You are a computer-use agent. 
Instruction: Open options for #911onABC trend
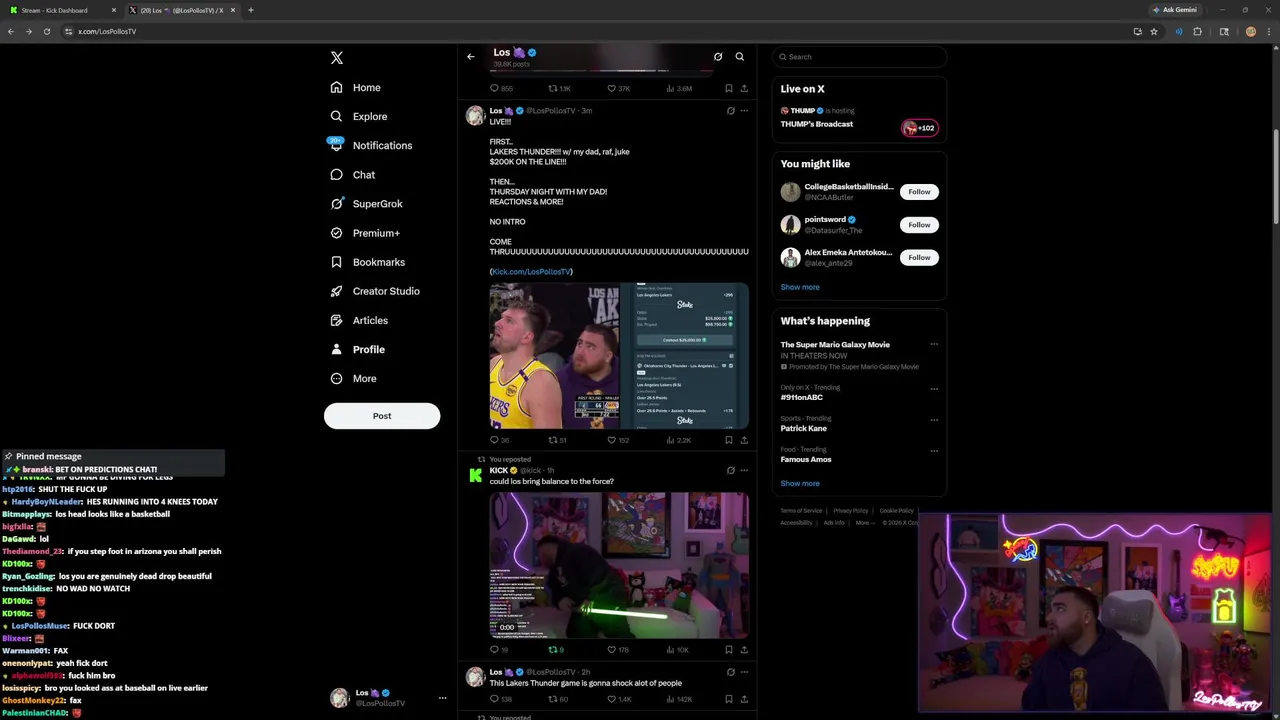[934, 389]
